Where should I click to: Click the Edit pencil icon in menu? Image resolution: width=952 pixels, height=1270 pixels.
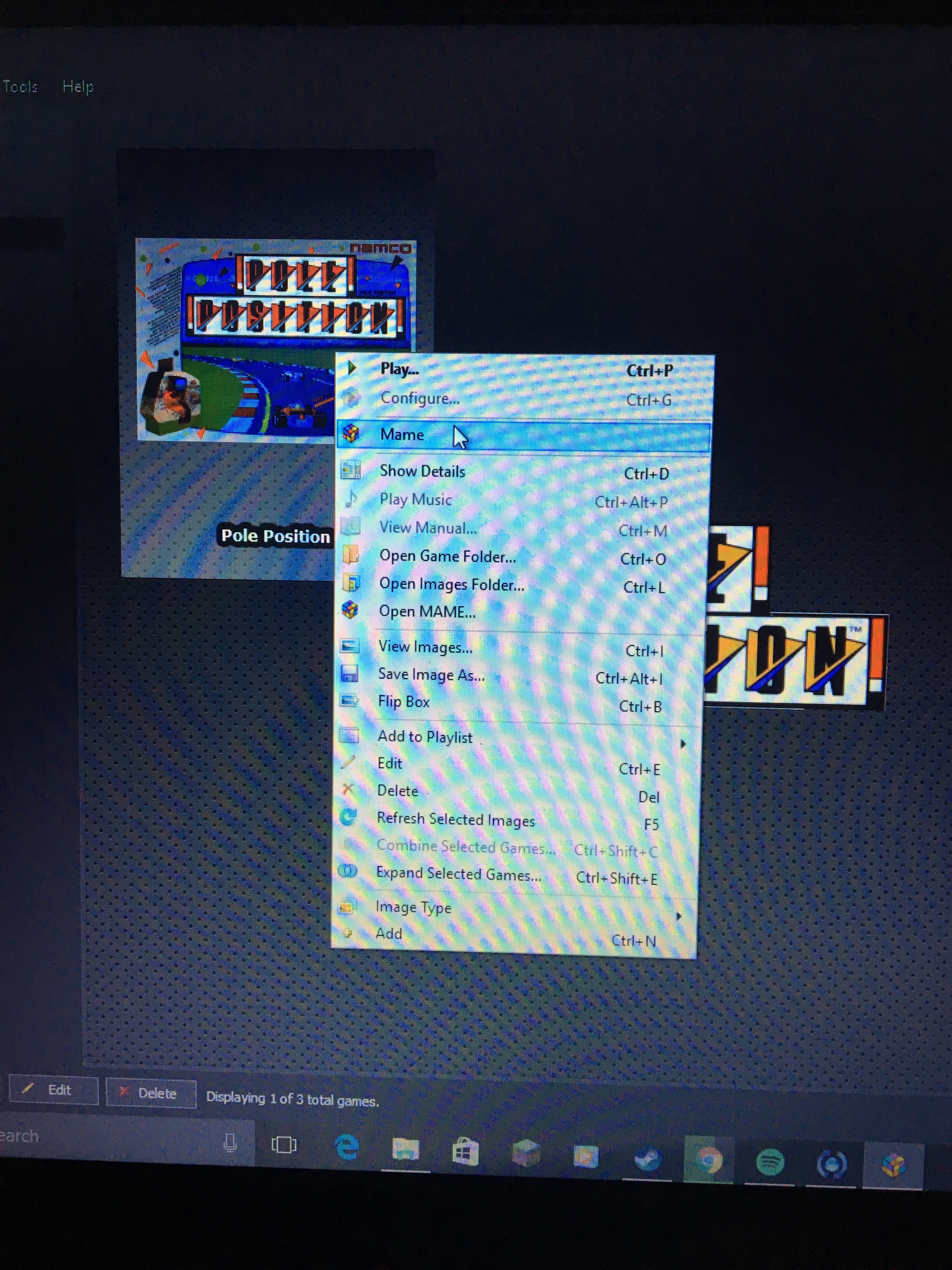(348, 763)
